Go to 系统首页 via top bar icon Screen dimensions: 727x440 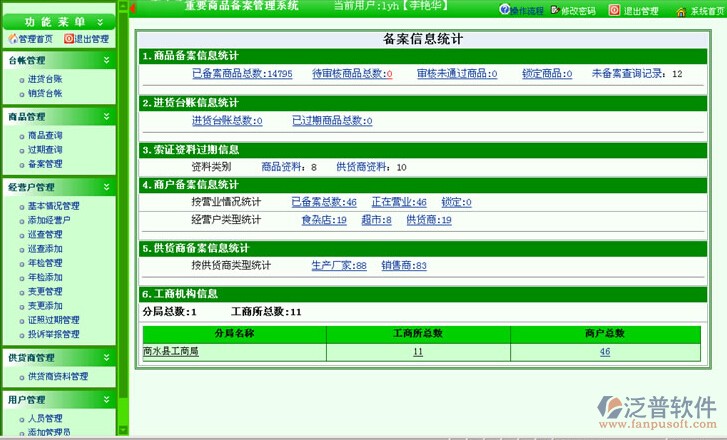pyautogui.click(x=682, y=11)
